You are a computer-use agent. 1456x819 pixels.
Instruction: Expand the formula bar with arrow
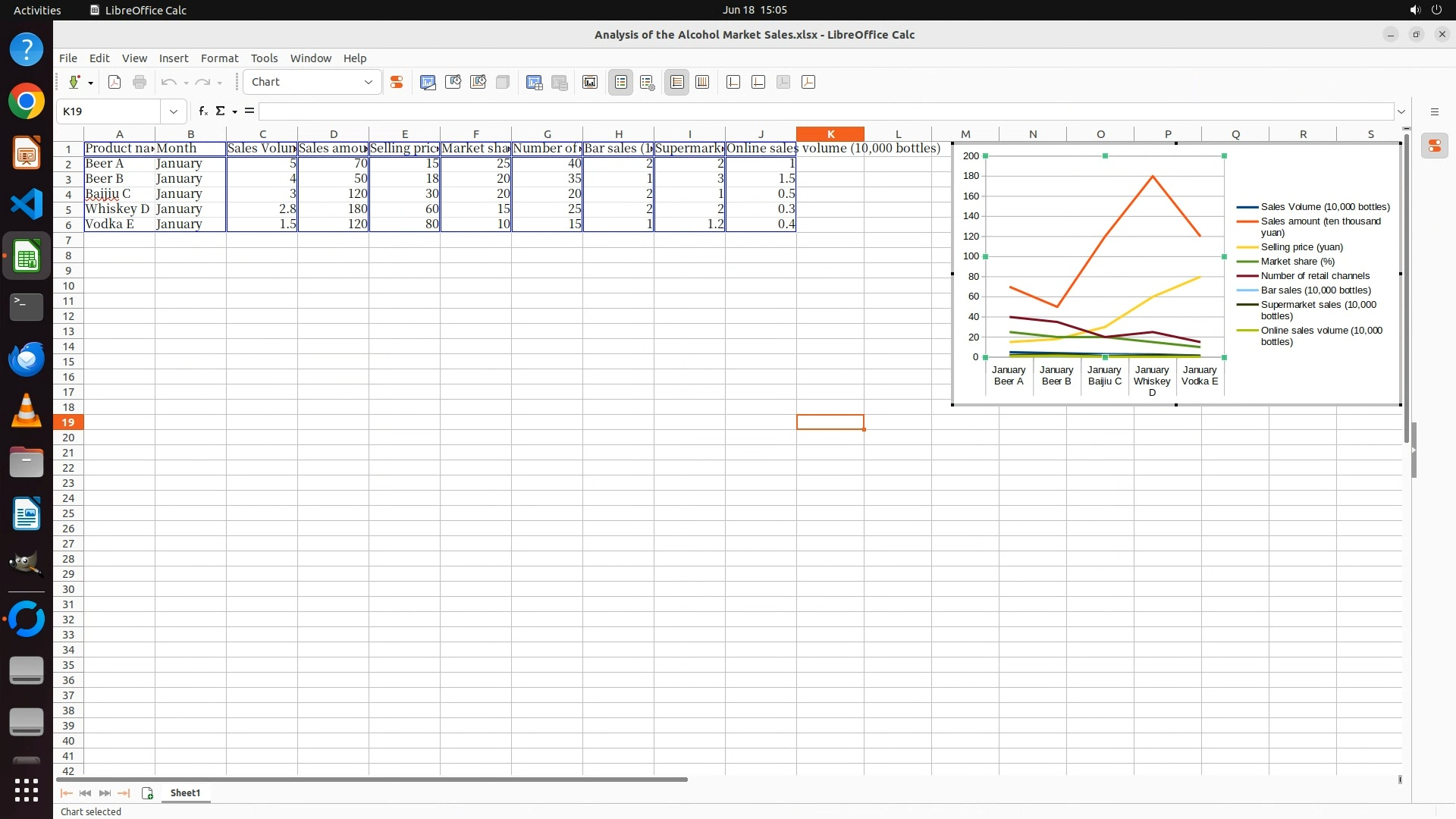(x=1401, y=111)
